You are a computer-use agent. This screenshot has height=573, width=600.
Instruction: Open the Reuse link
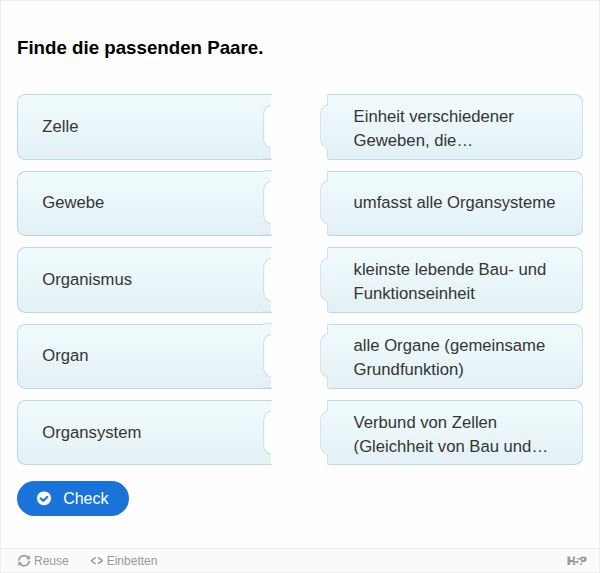(x=43, y=561)
